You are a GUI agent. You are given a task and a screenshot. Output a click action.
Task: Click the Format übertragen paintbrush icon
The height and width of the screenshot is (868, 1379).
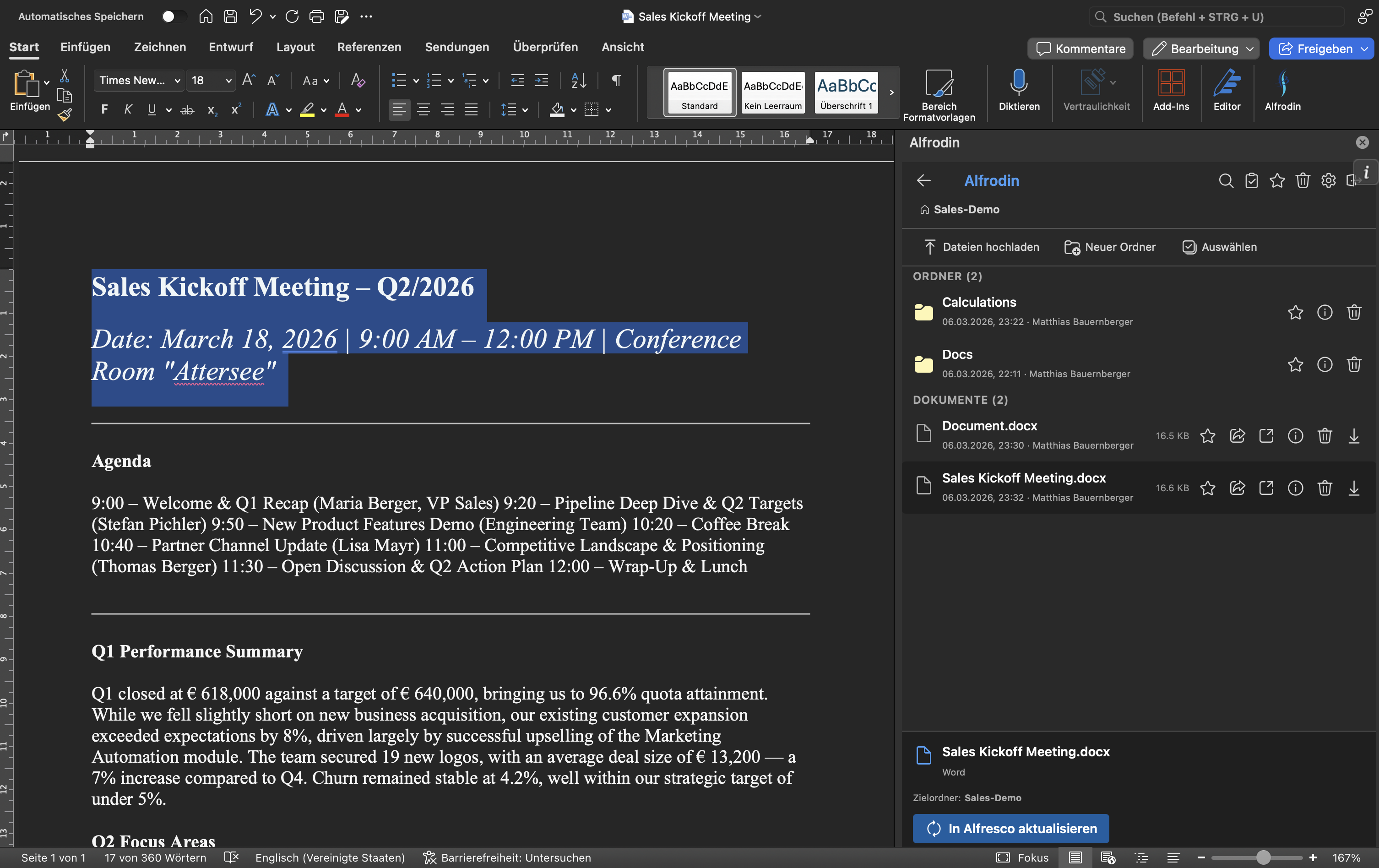[65, 115]
